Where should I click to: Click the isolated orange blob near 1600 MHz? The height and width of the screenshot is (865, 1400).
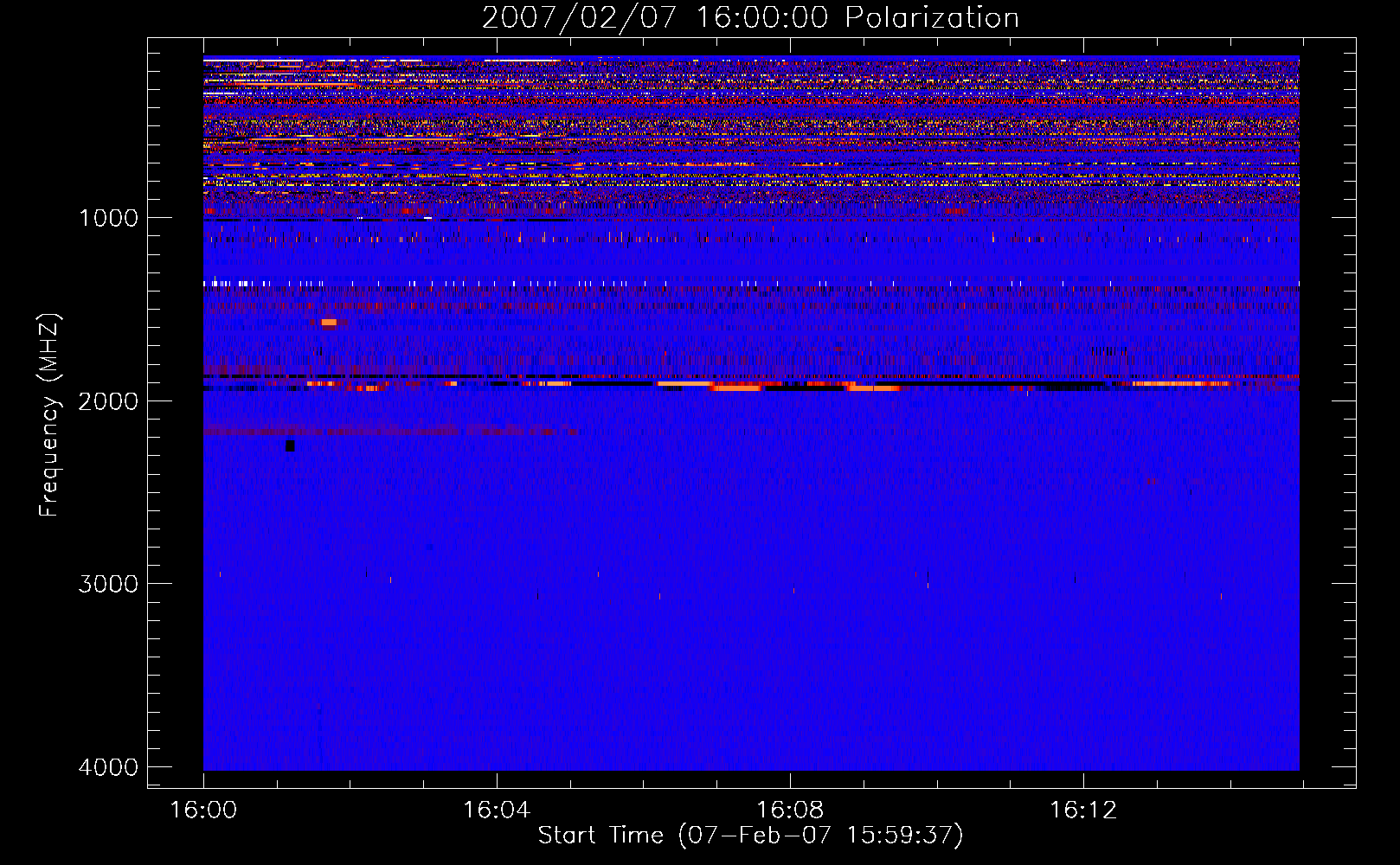tap(329, 323)
